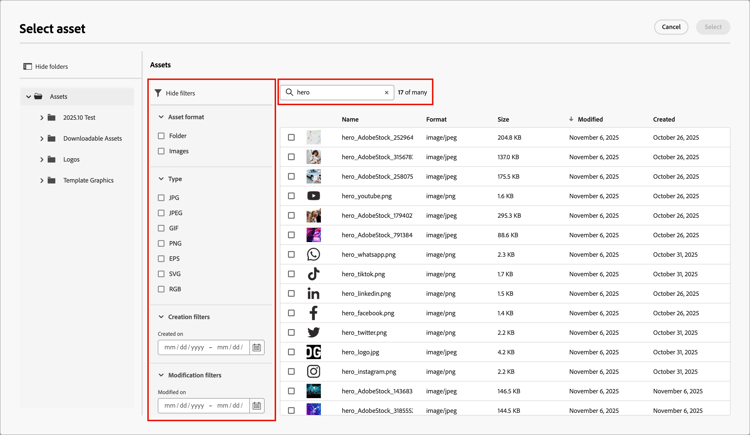Click the TikTok icon thumbnail
Viewport: 750px width, 435px height.
(x=314, y=274)
